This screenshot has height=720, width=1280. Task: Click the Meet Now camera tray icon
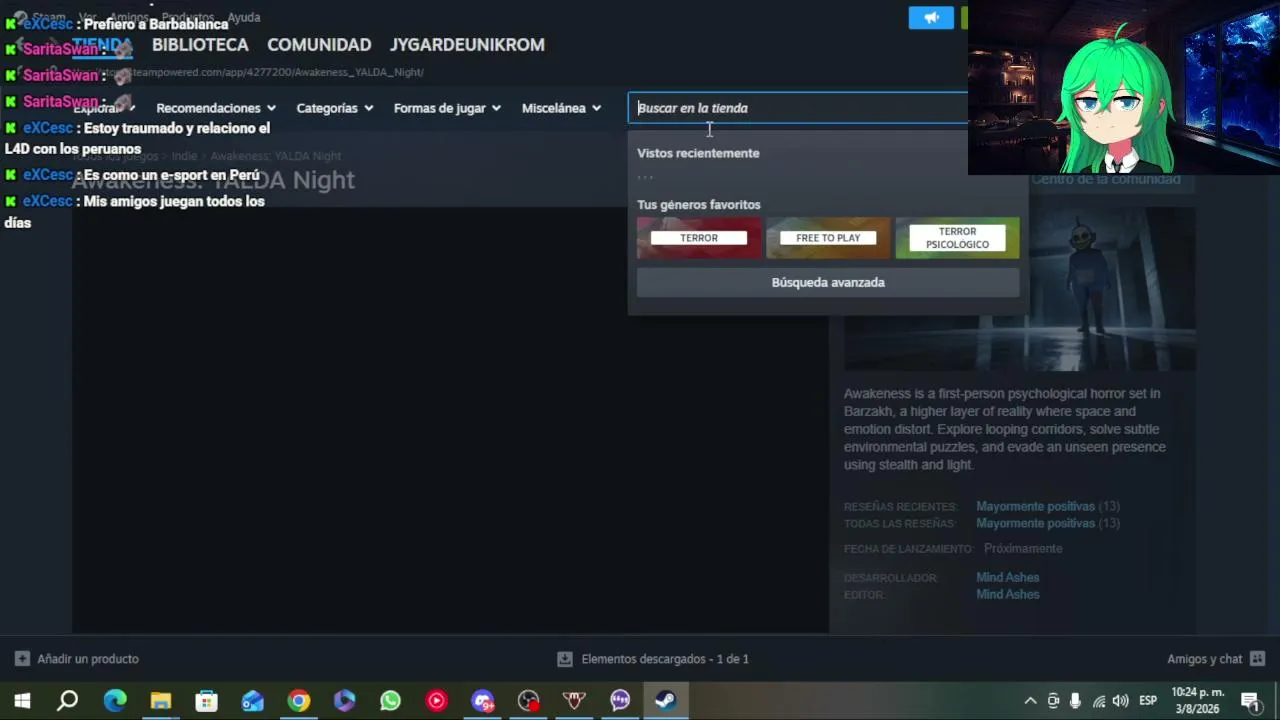[1053, 701]
